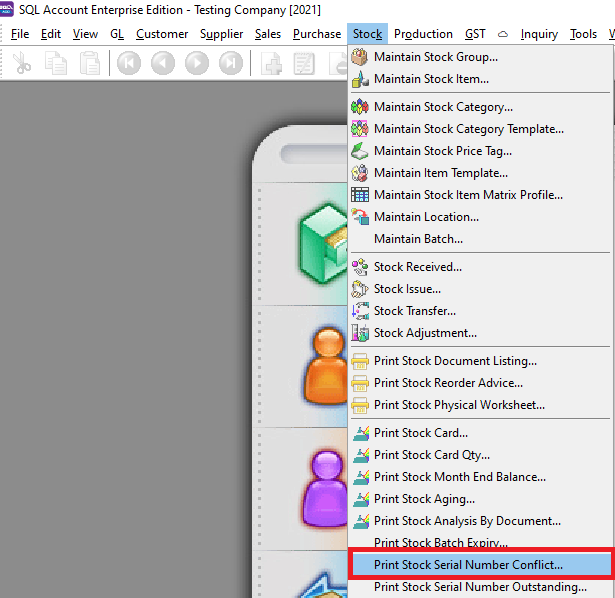
Task: Open Stock Received menu entry
Action: tap(417, 267)
